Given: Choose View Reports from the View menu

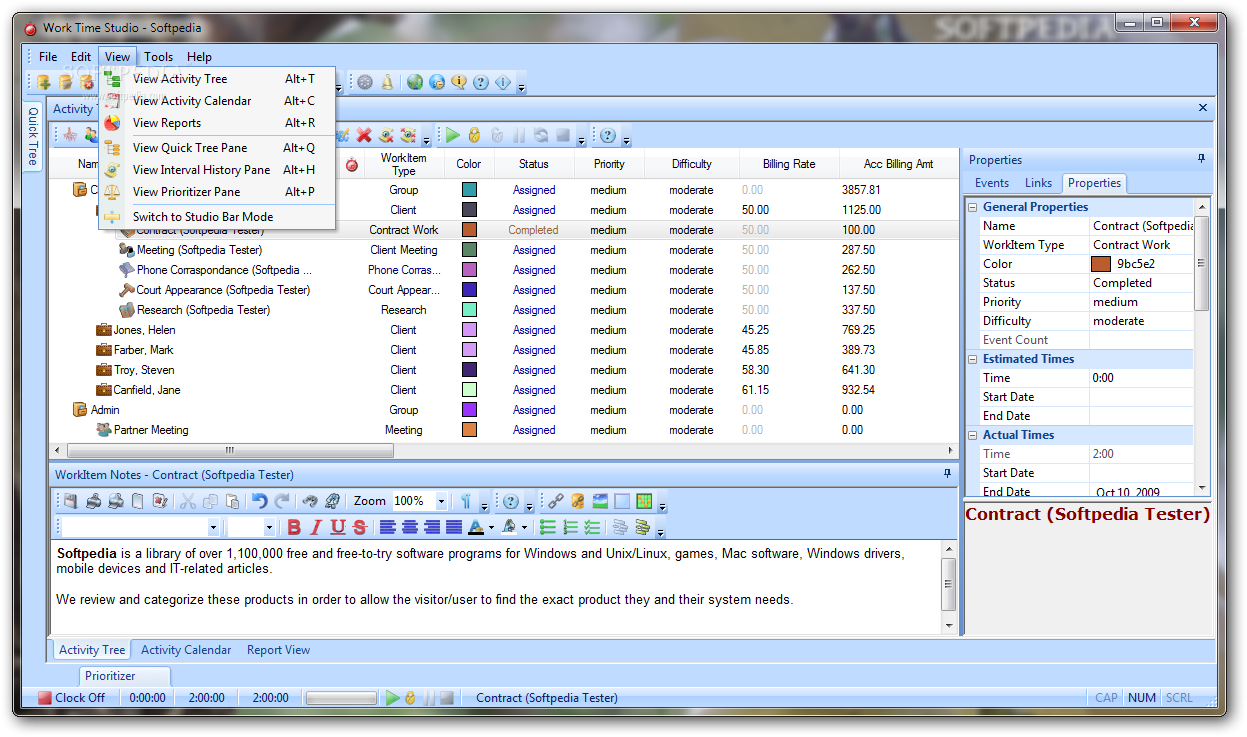Looking at the screenshot, I should tap(217, 123).
